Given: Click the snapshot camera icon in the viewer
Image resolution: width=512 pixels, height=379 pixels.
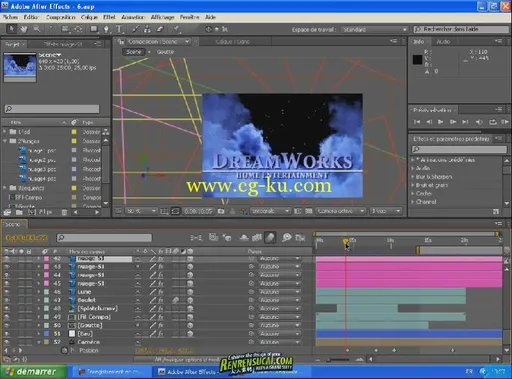Looking at the screenshot, I should pyautogui.click(x=221, y=211).
